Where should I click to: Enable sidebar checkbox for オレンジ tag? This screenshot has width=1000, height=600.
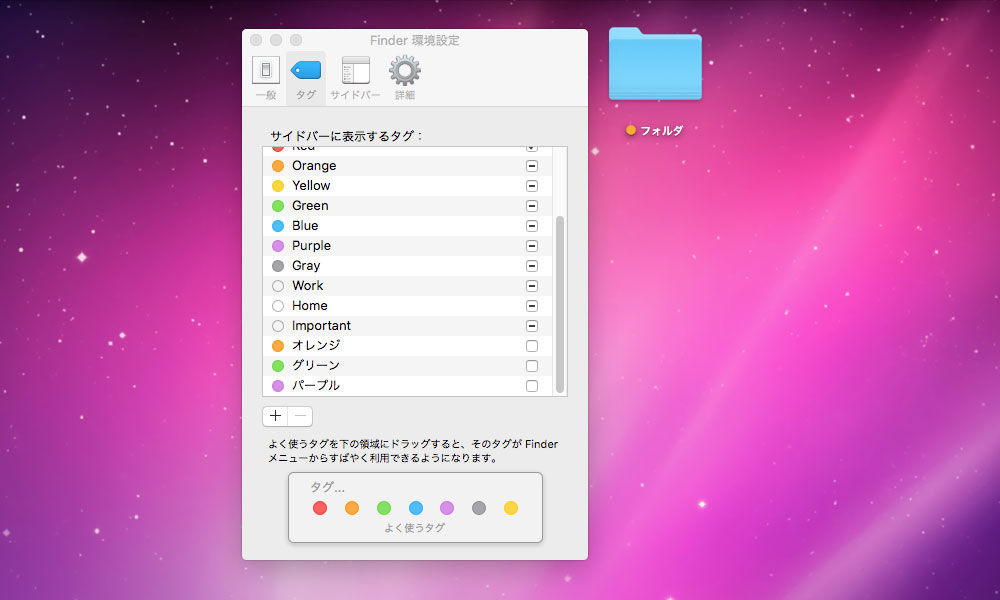tap(532, 346)
